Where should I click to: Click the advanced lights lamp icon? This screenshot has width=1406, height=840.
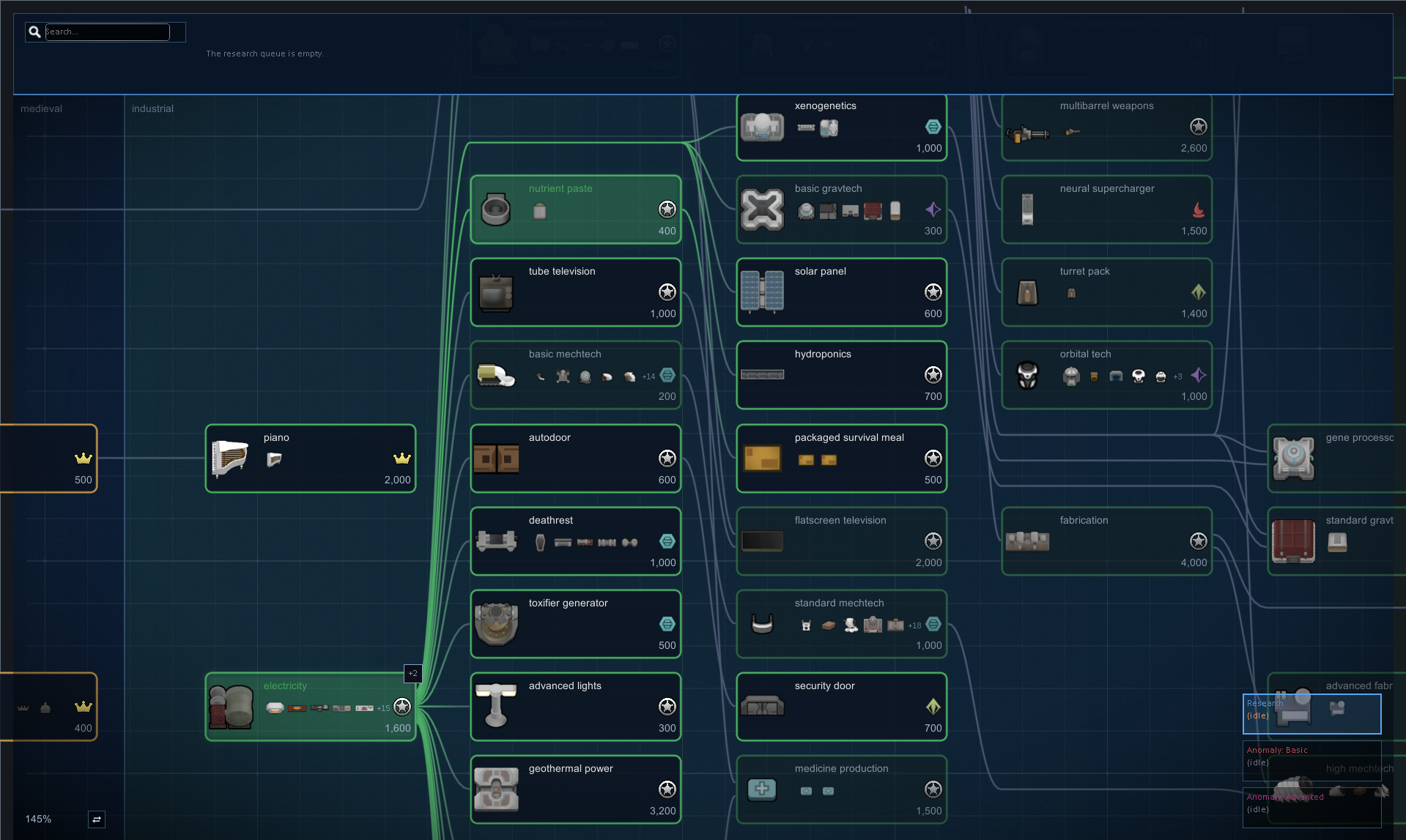tap(496, 705)
